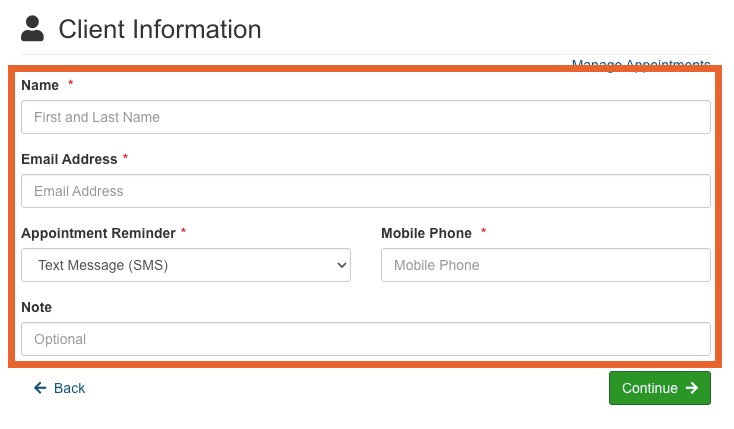
Task: Click the optional Note text field
Action: tap(366, 339)
